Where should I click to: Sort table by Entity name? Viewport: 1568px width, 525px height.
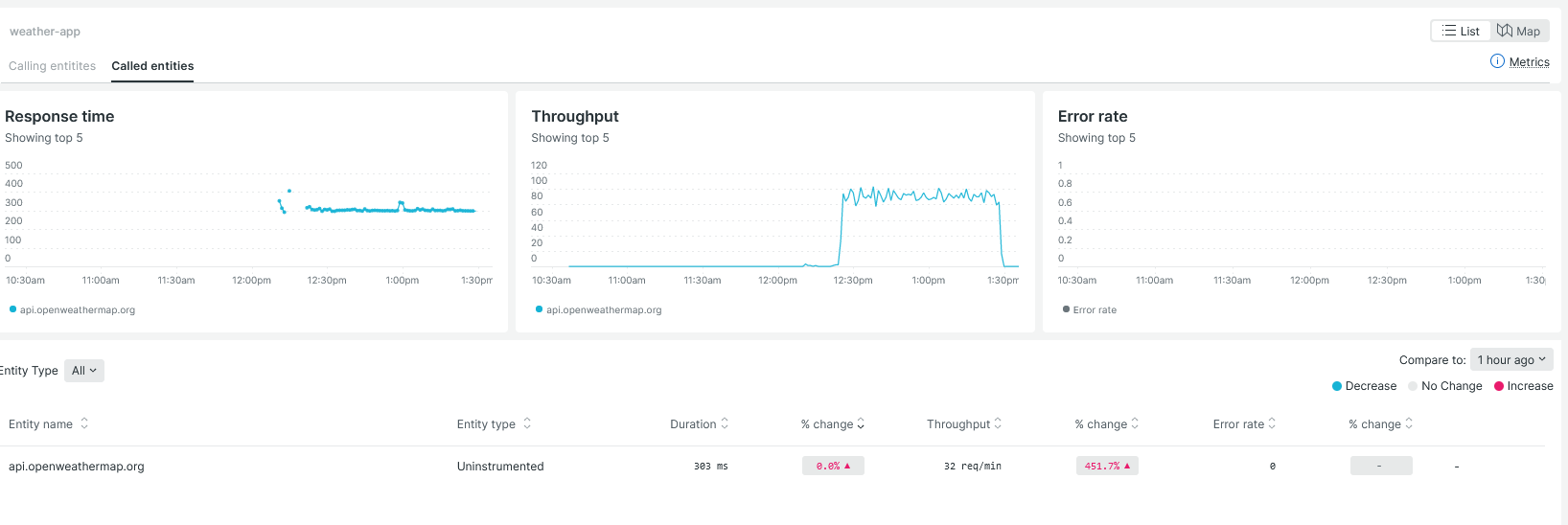coord(48,423)
